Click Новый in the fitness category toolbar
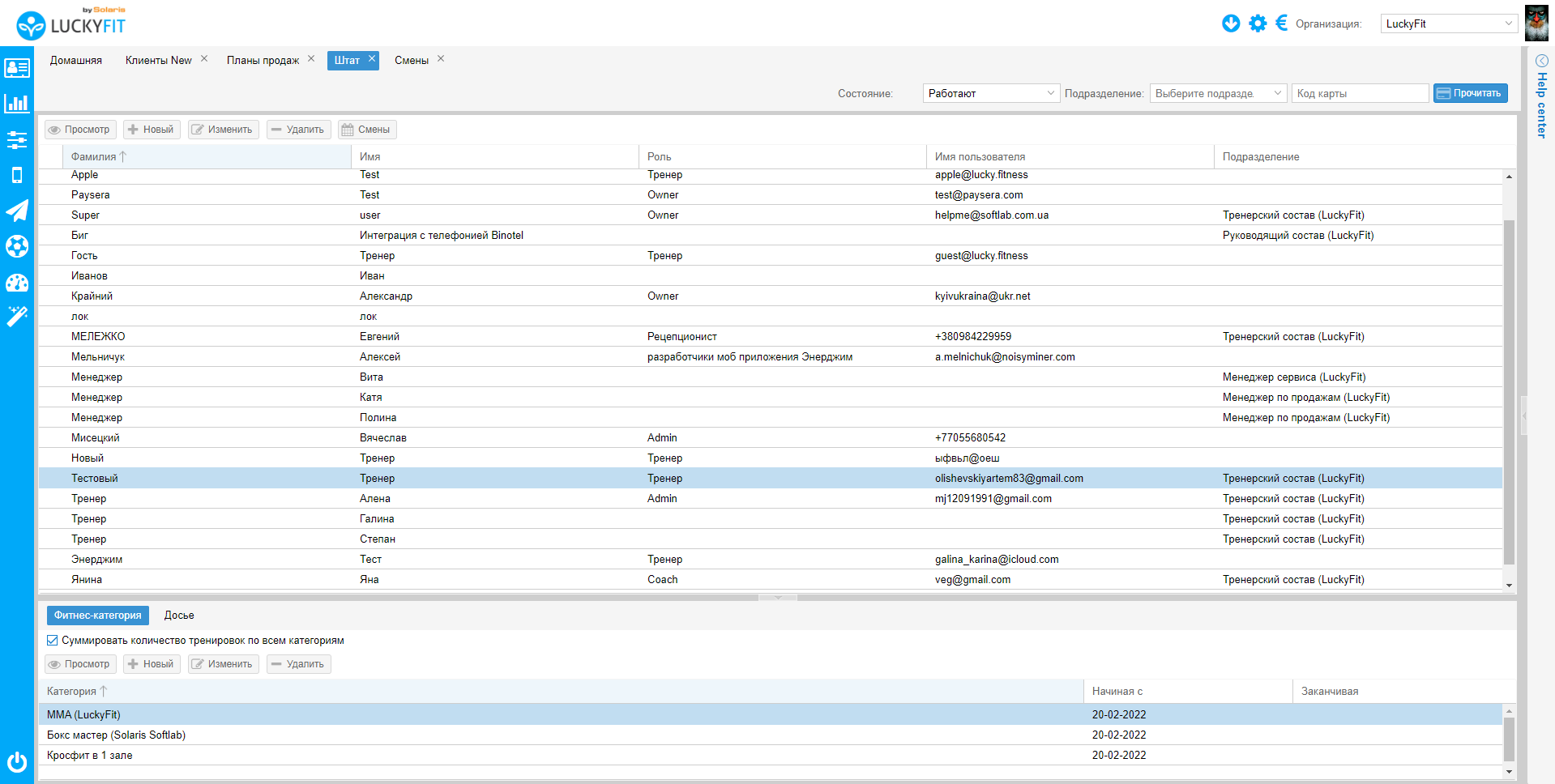The height and width of the screenshot is (784, 1555). coord(152,664)
